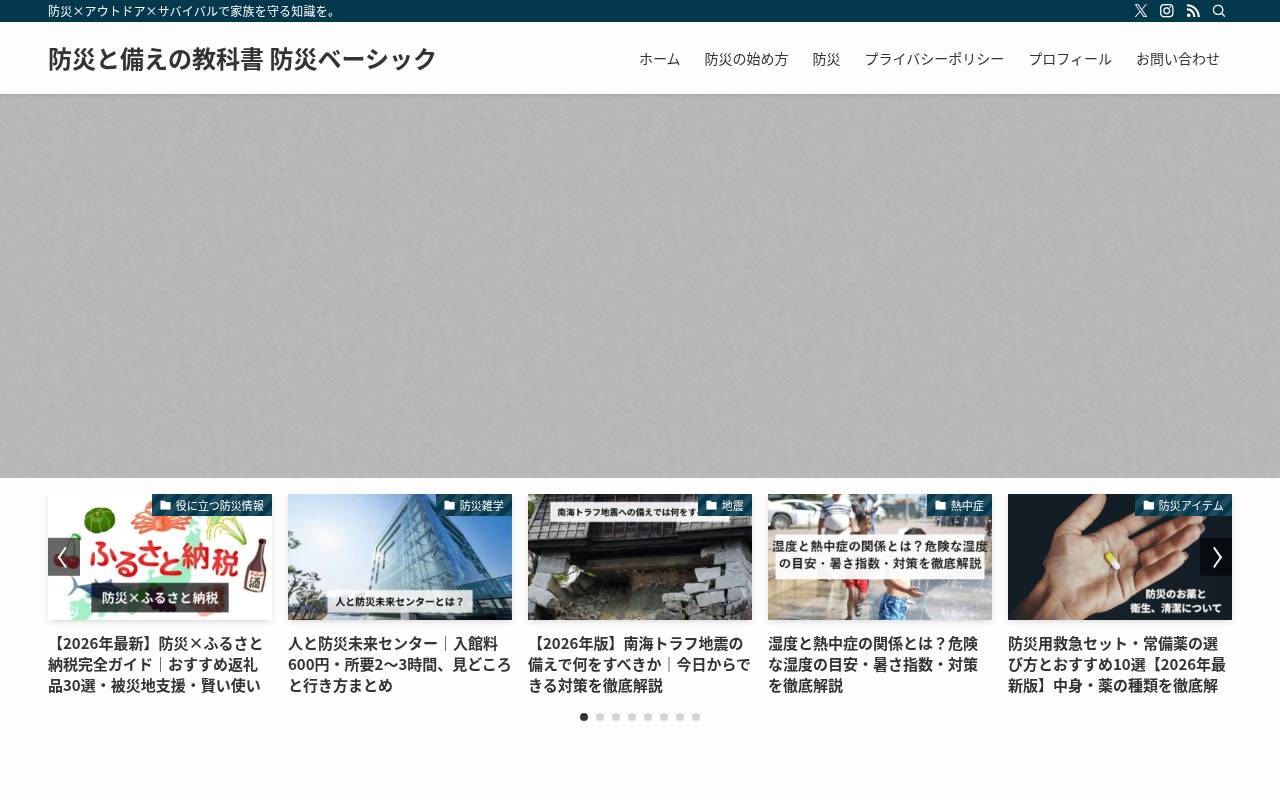Open 熱中症 category tag
The width and height of the screenshot is (1280, 800).
(x=959, y=505)
